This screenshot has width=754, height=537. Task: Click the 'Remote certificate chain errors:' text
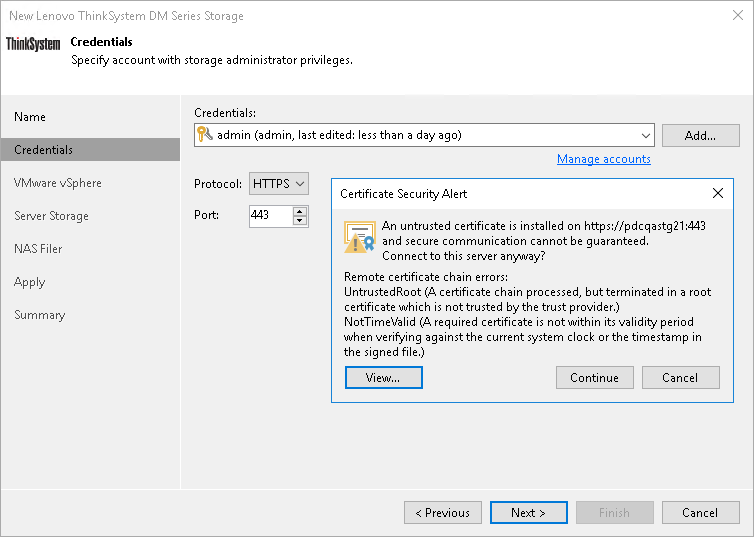[x=426, y=277]
